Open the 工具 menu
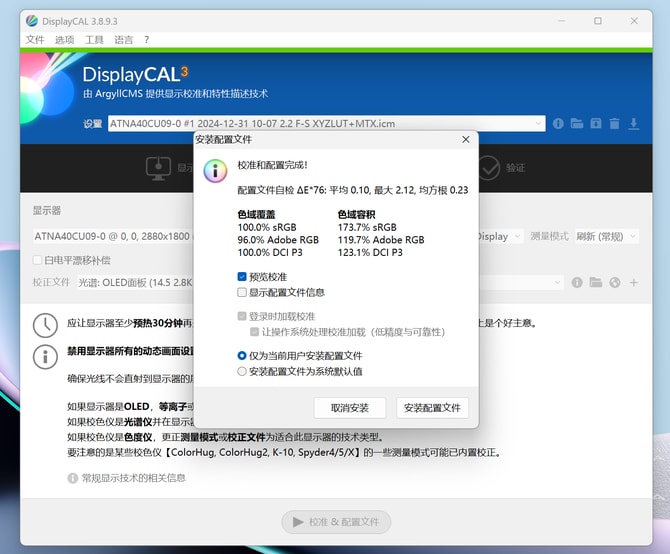 94,40
